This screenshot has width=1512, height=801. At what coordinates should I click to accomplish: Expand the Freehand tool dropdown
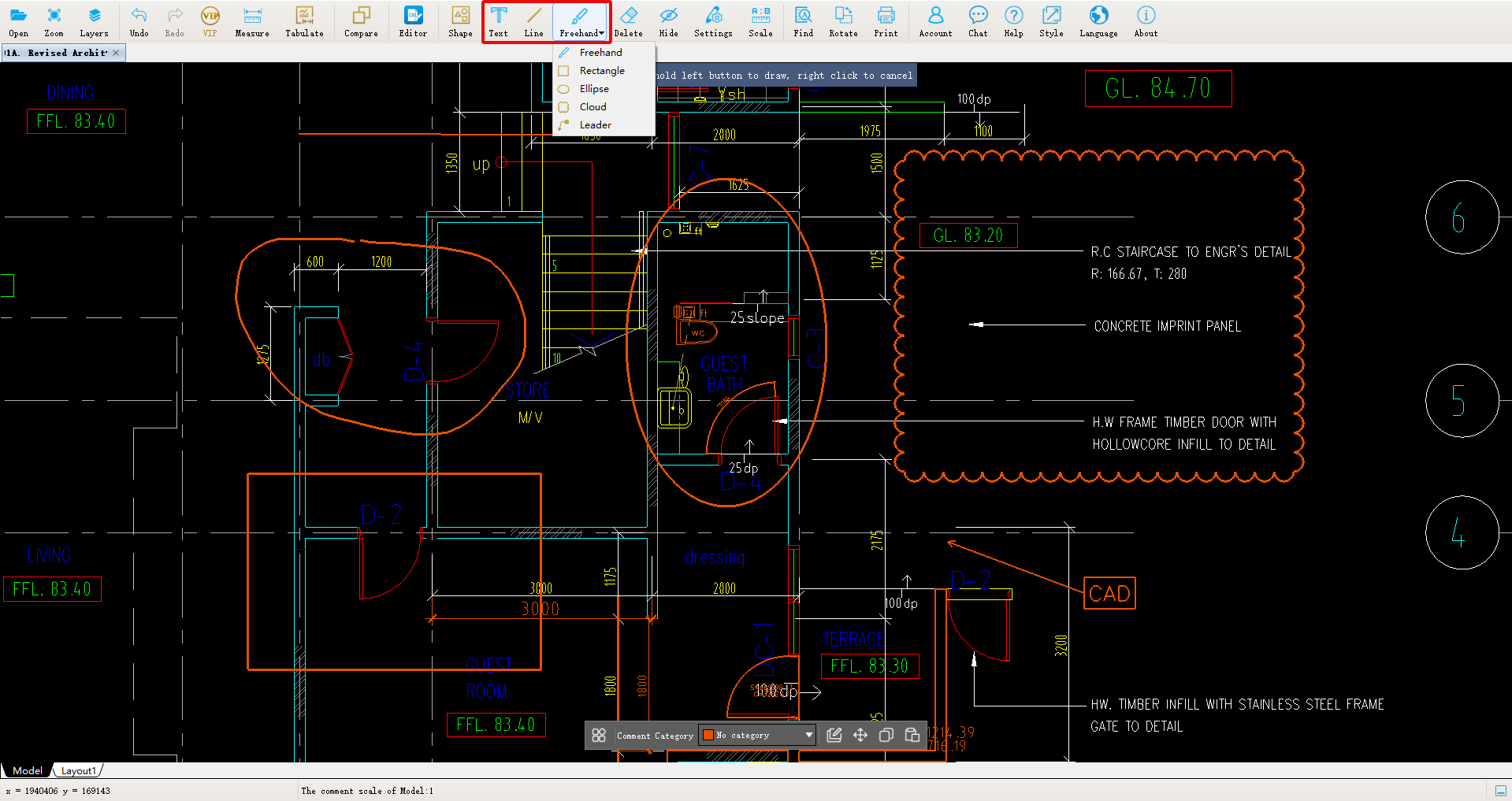coord(602,33)
